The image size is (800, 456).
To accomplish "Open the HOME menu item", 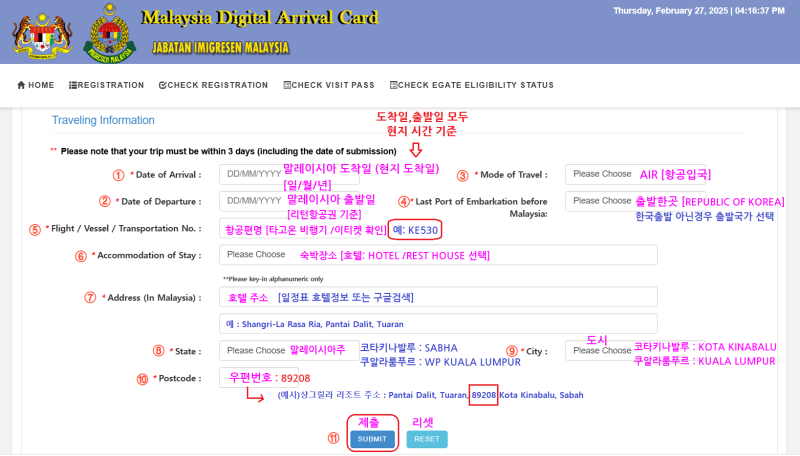I will click(x=36, y=85).
